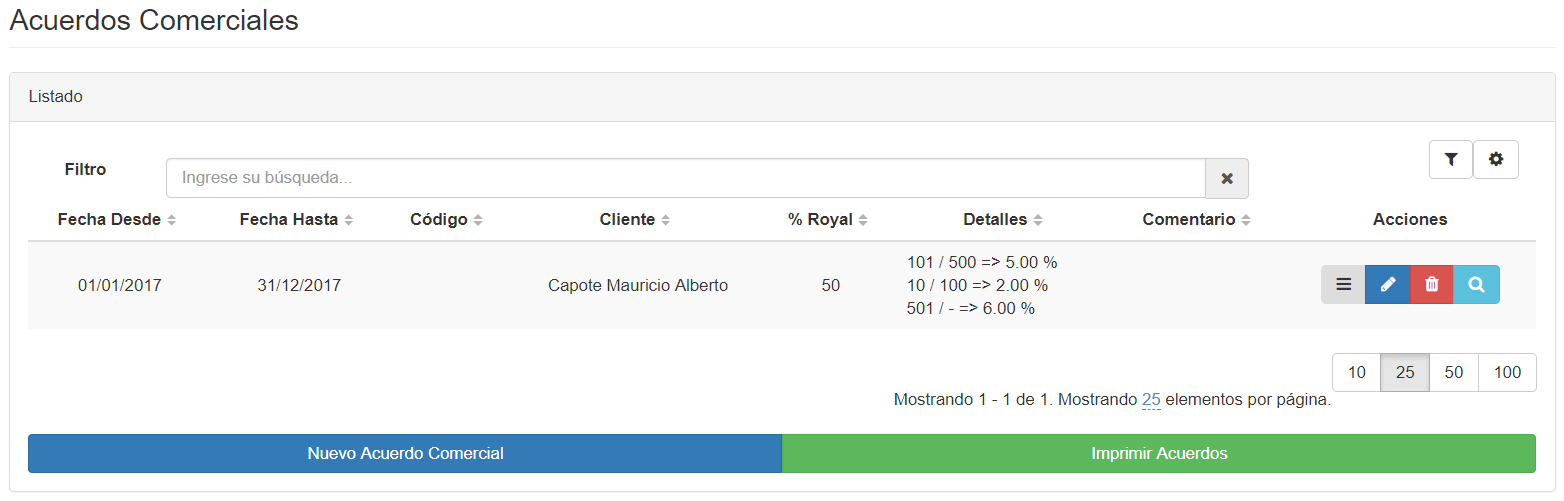1564x501 pixels.
Task: Focus the search filter input field
Action: coord(685,179)
